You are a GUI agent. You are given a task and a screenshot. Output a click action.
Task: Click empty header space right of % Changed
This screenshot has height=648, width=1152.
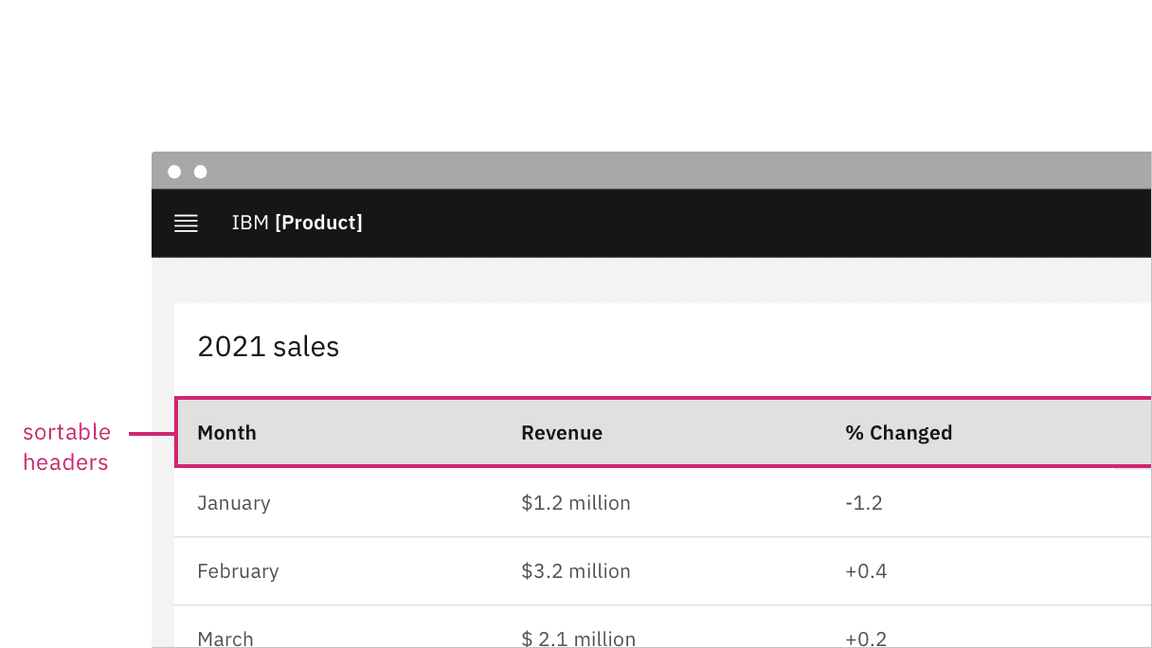coord(1050,433)
